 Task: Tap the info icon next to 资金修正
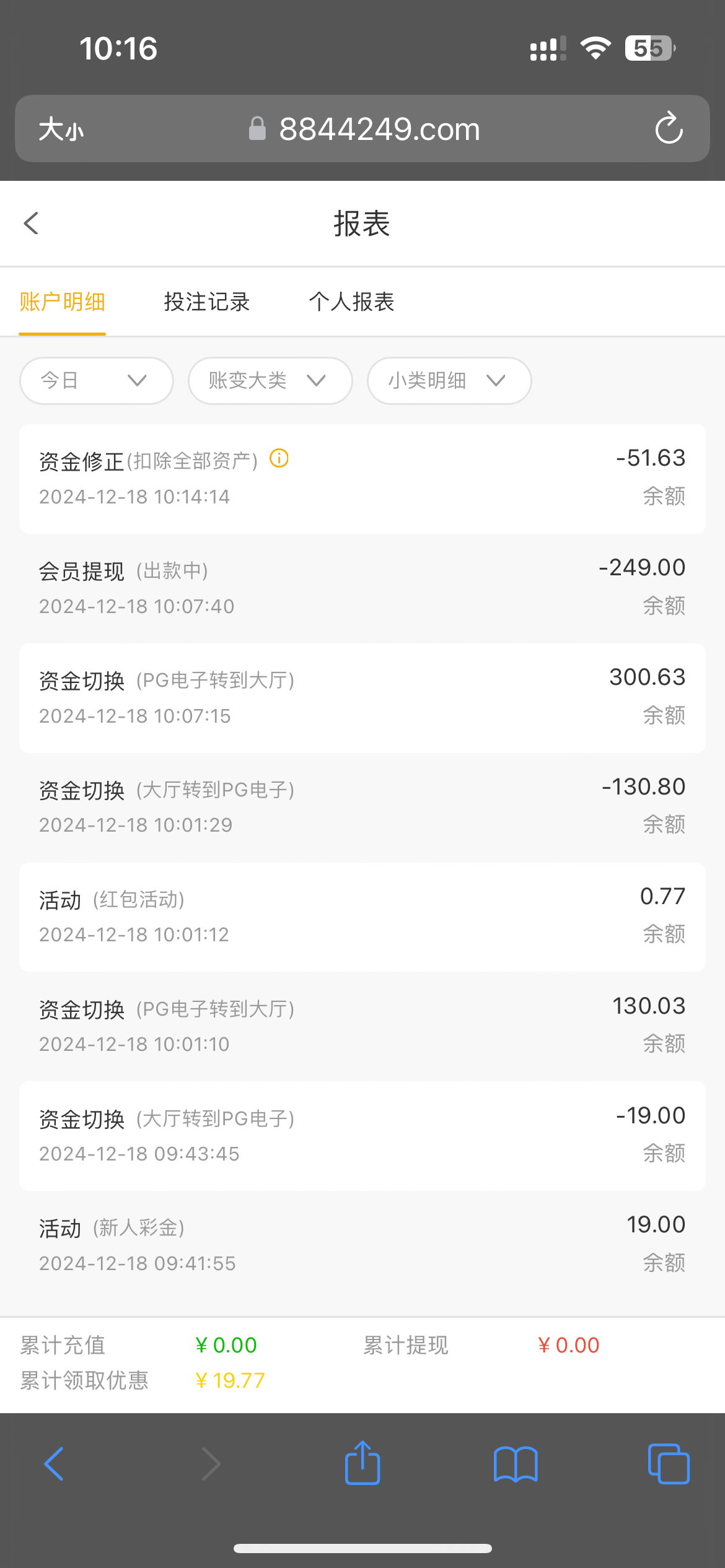pyautogui.click(x=279, y=458)
